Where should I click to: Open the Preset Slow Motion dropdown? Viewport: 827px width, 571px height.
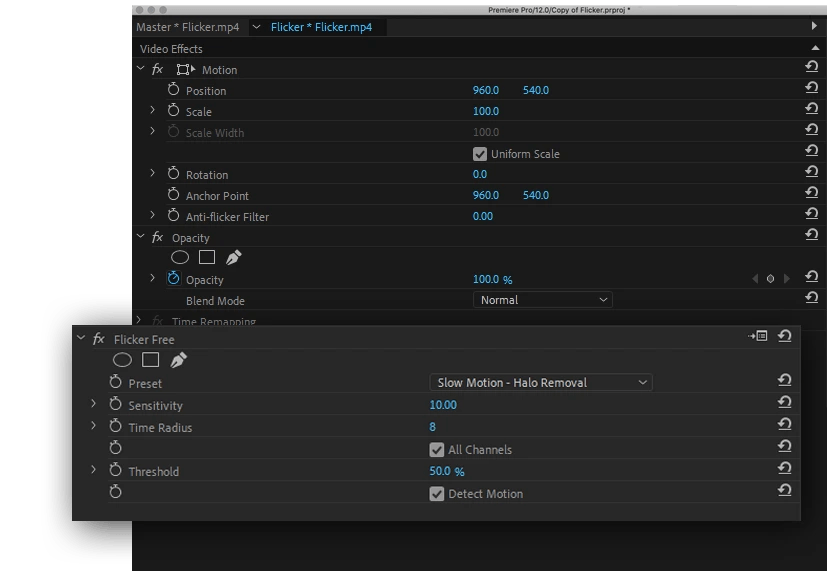[541, 383]
